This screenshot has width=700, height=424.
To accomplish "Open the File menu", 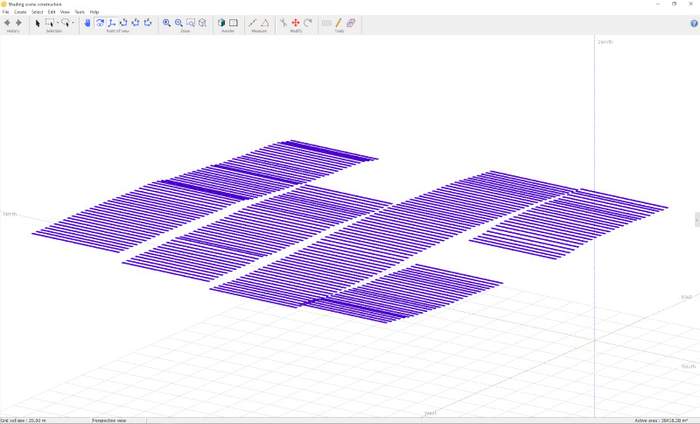I will pos(6,12).
